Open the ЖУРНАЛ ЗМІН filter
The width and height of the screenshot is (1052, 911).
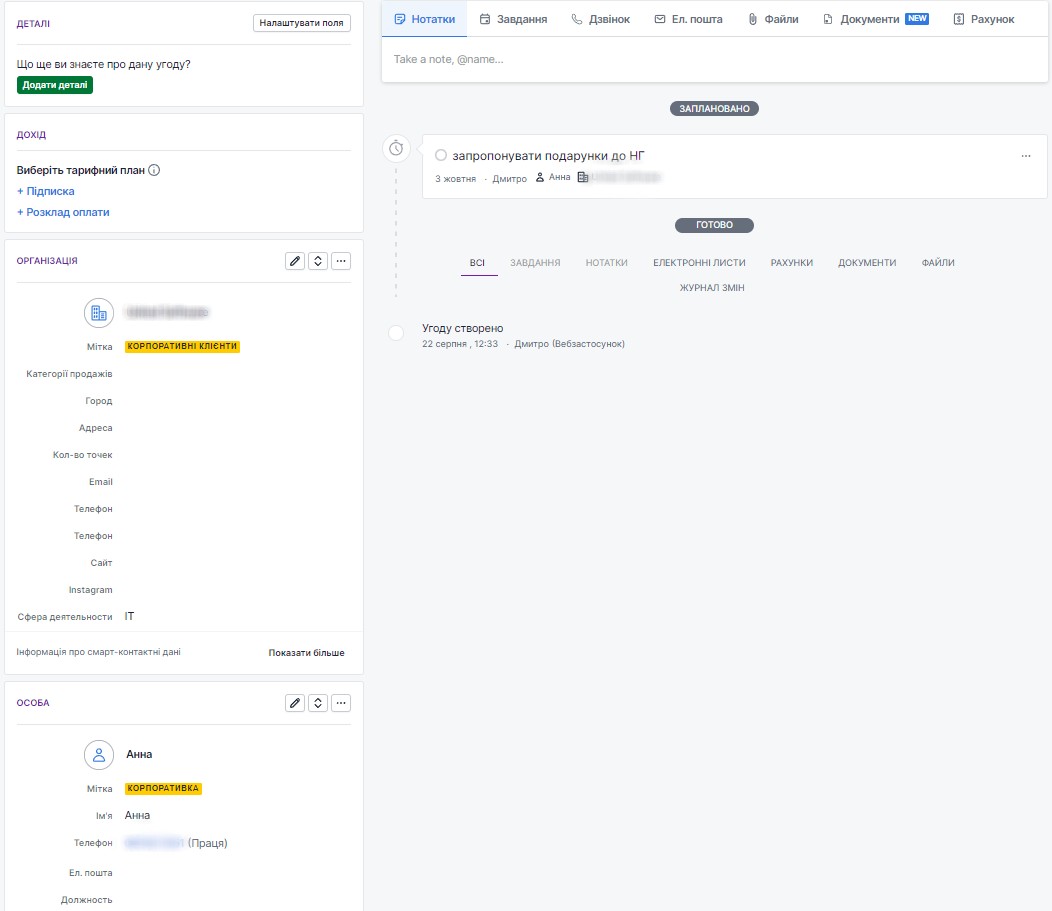[x=712, y=288]
